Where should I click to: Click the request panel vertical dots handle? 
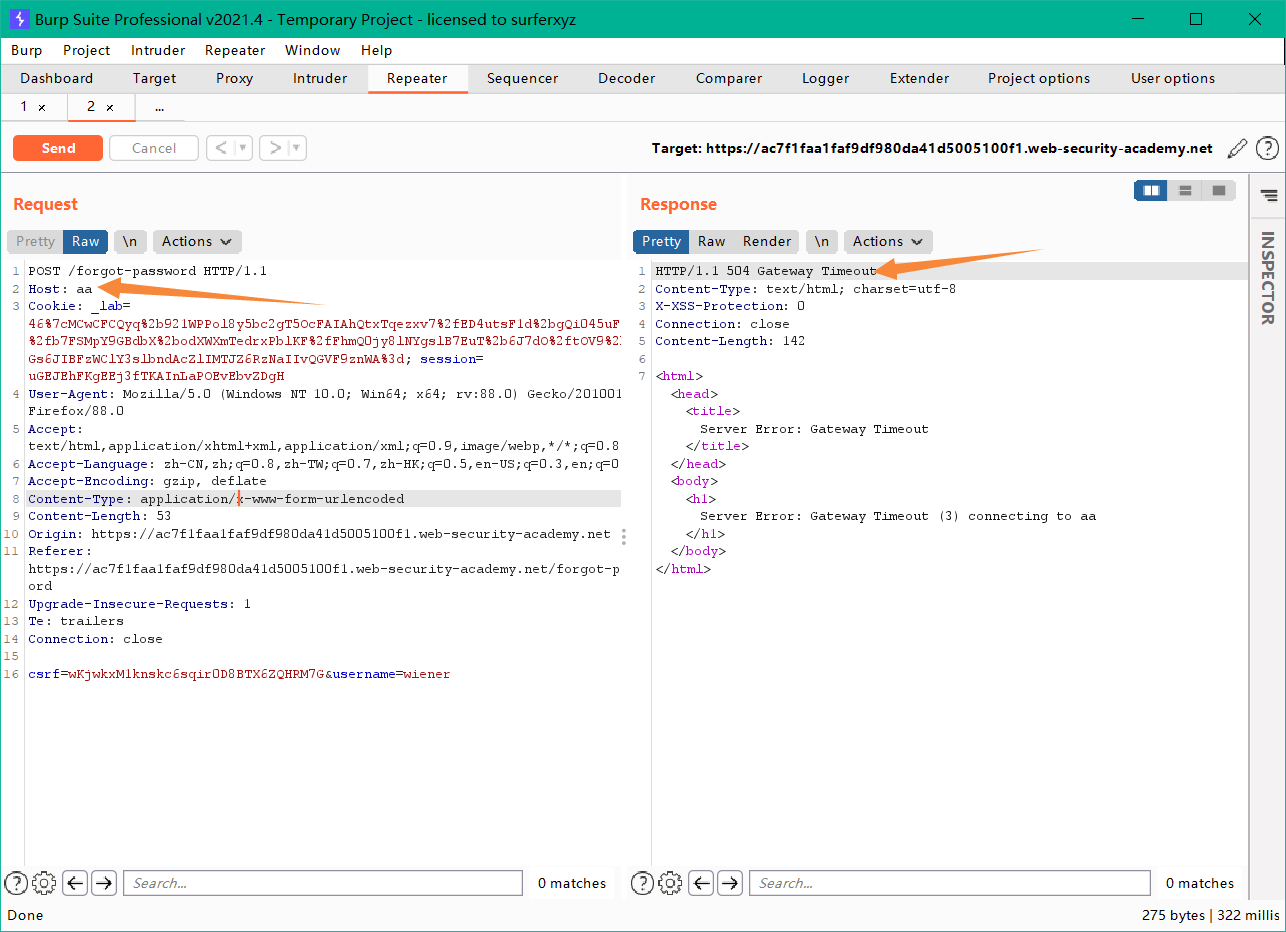(624, 537)
